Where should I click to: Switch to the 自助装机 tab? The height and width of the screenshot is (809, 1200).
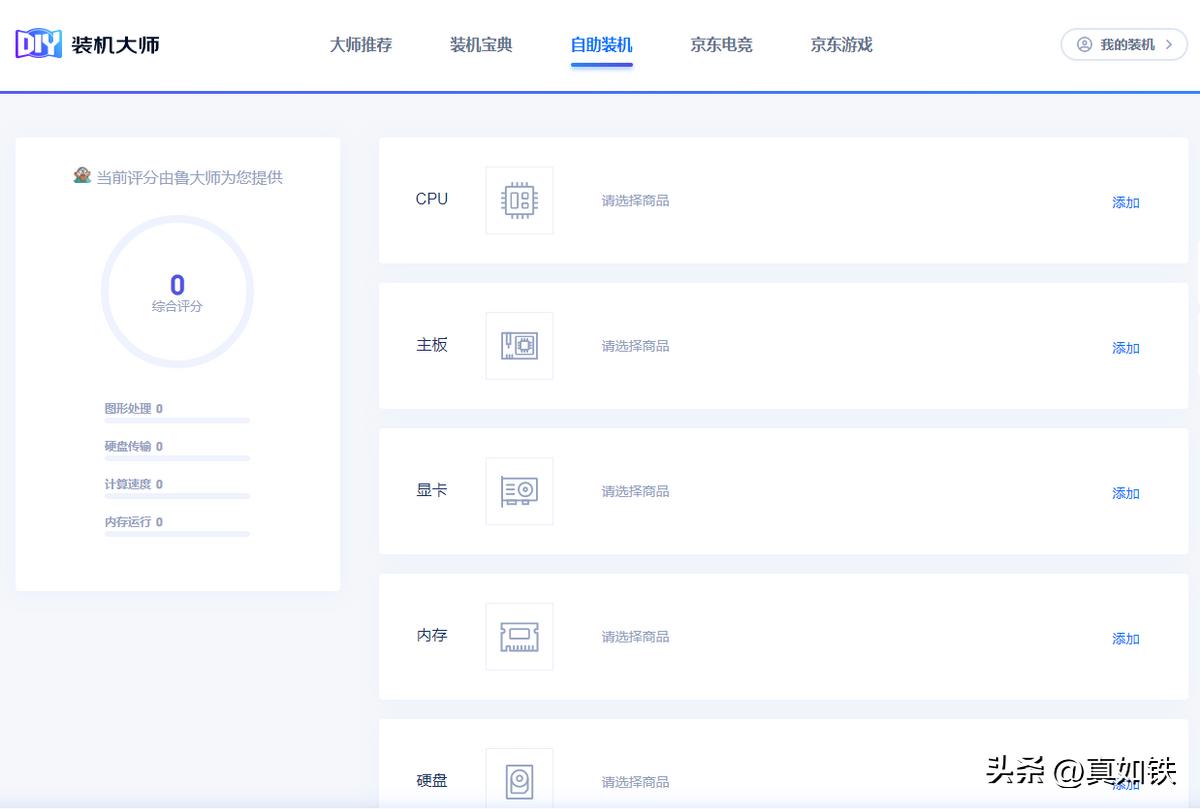(600, 44)
